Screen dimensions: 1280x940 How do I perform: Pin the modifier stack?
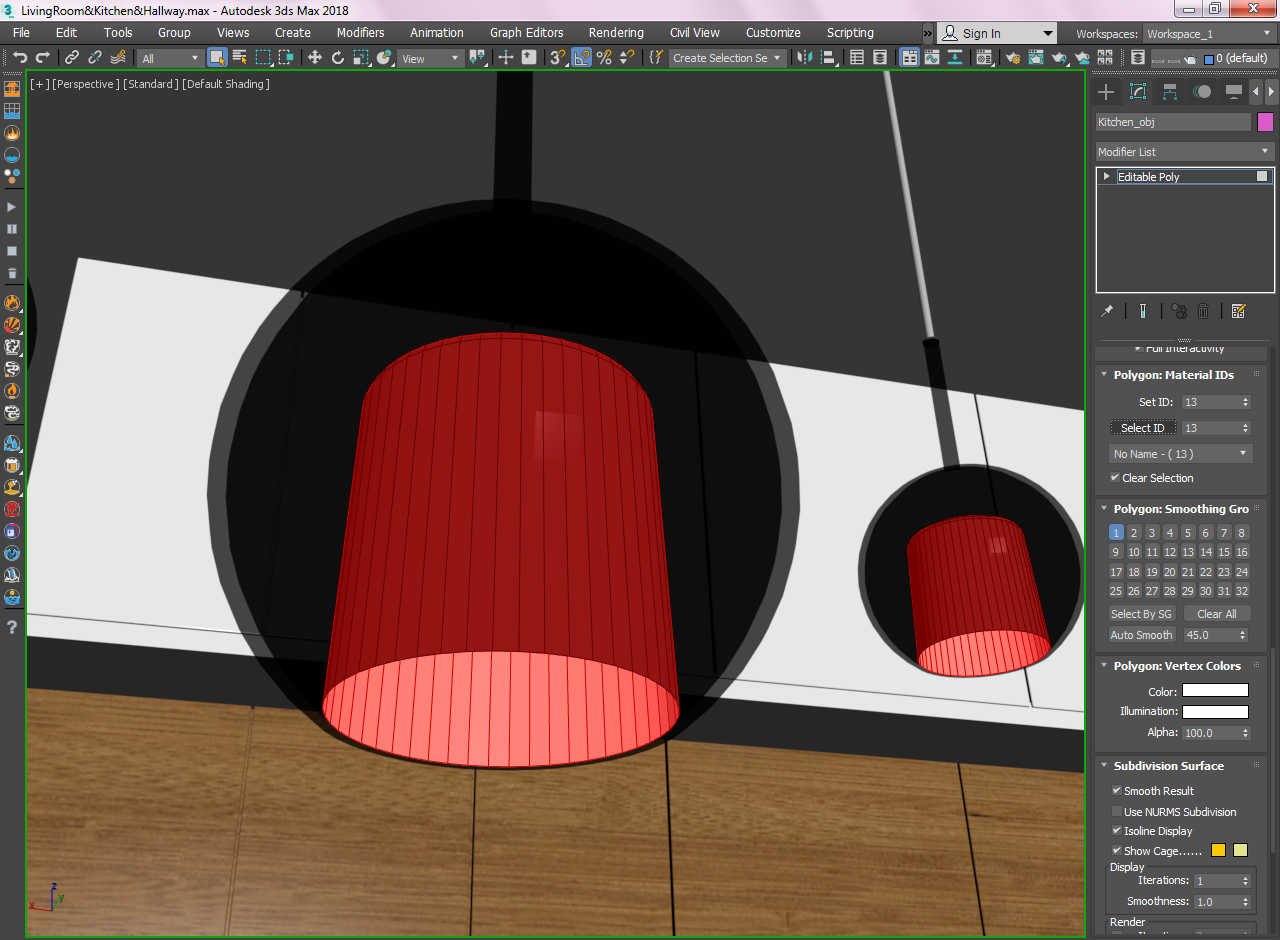click(1107, 311)
